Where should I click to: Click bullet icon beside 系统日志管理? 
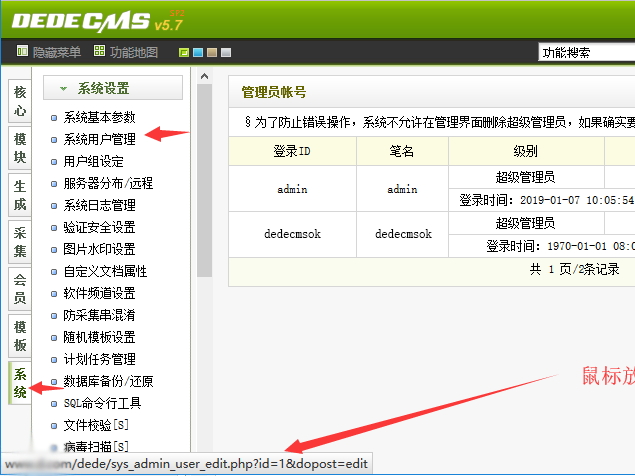54,206
